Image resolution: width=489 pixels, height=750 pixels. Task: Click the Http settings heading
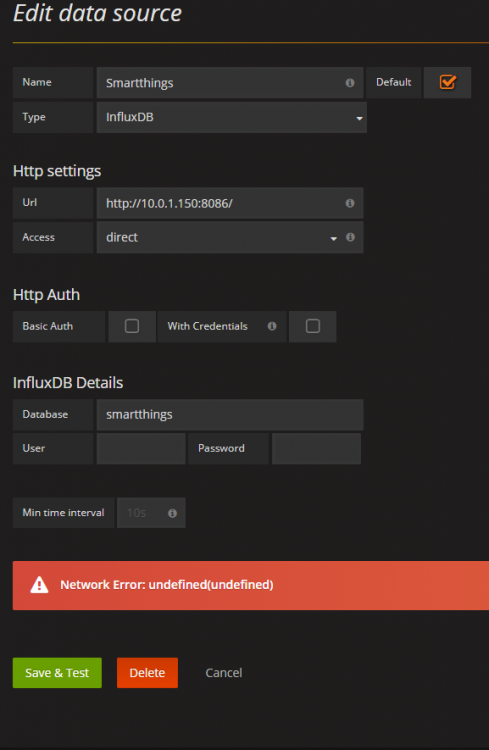[x=57, y=171]
